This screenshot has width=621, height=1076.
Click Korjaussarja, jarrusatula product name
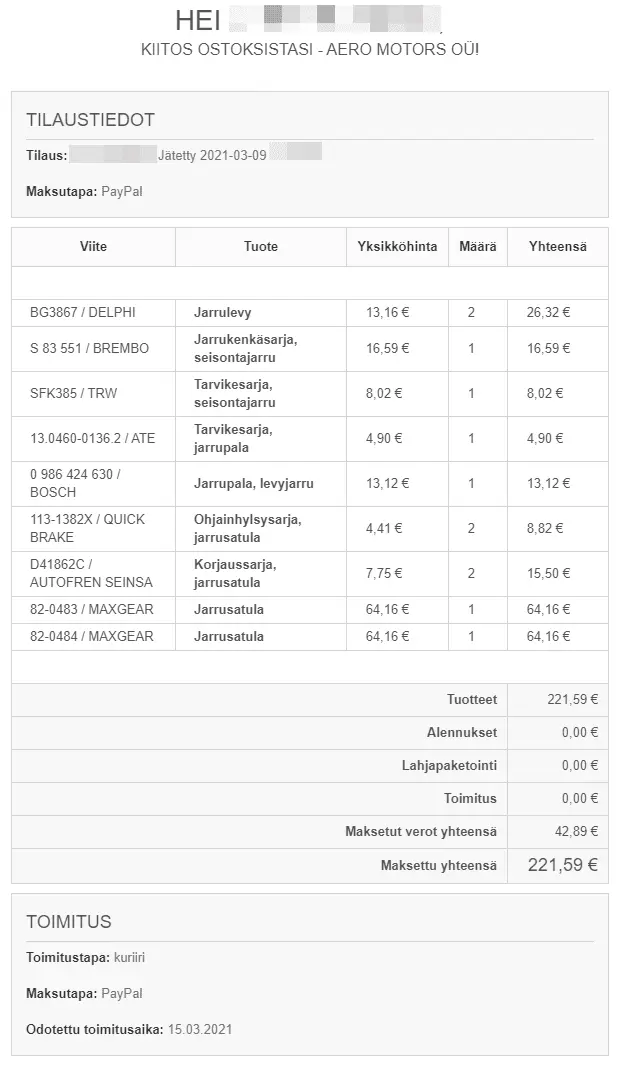pos(235,574)
